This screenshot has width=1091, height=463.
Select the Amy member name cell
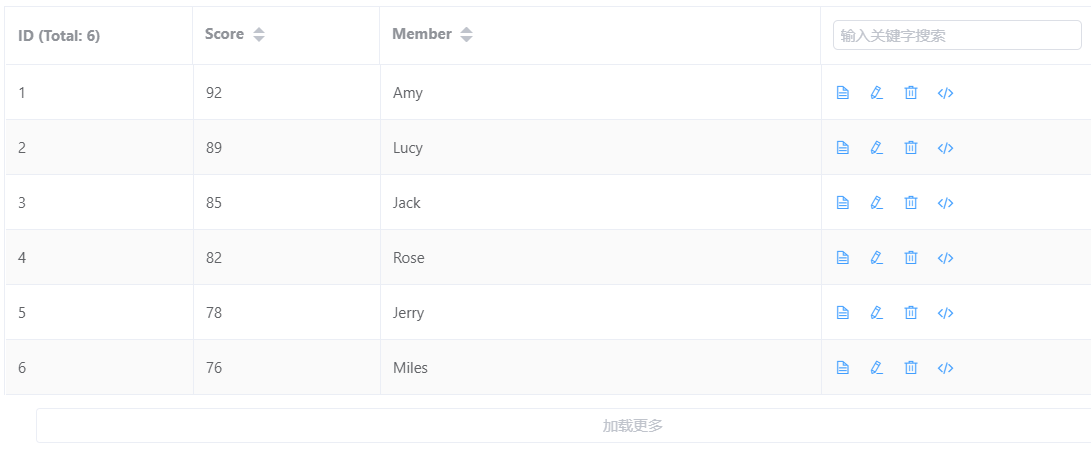(408, 93)
